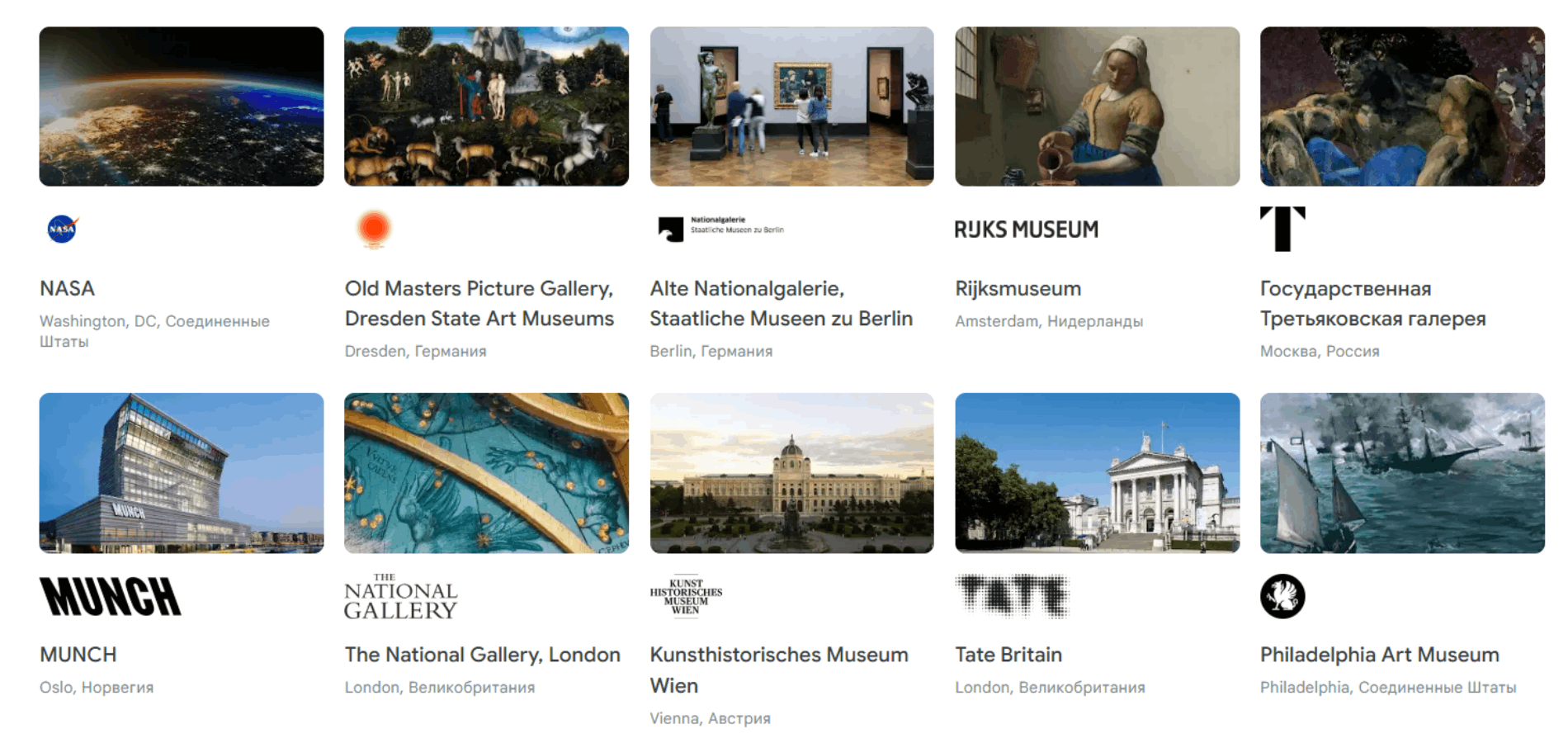Open the Rijksmuseum title link
Viewport: 1568px width, 743px height.
(x=1018, y=289)
